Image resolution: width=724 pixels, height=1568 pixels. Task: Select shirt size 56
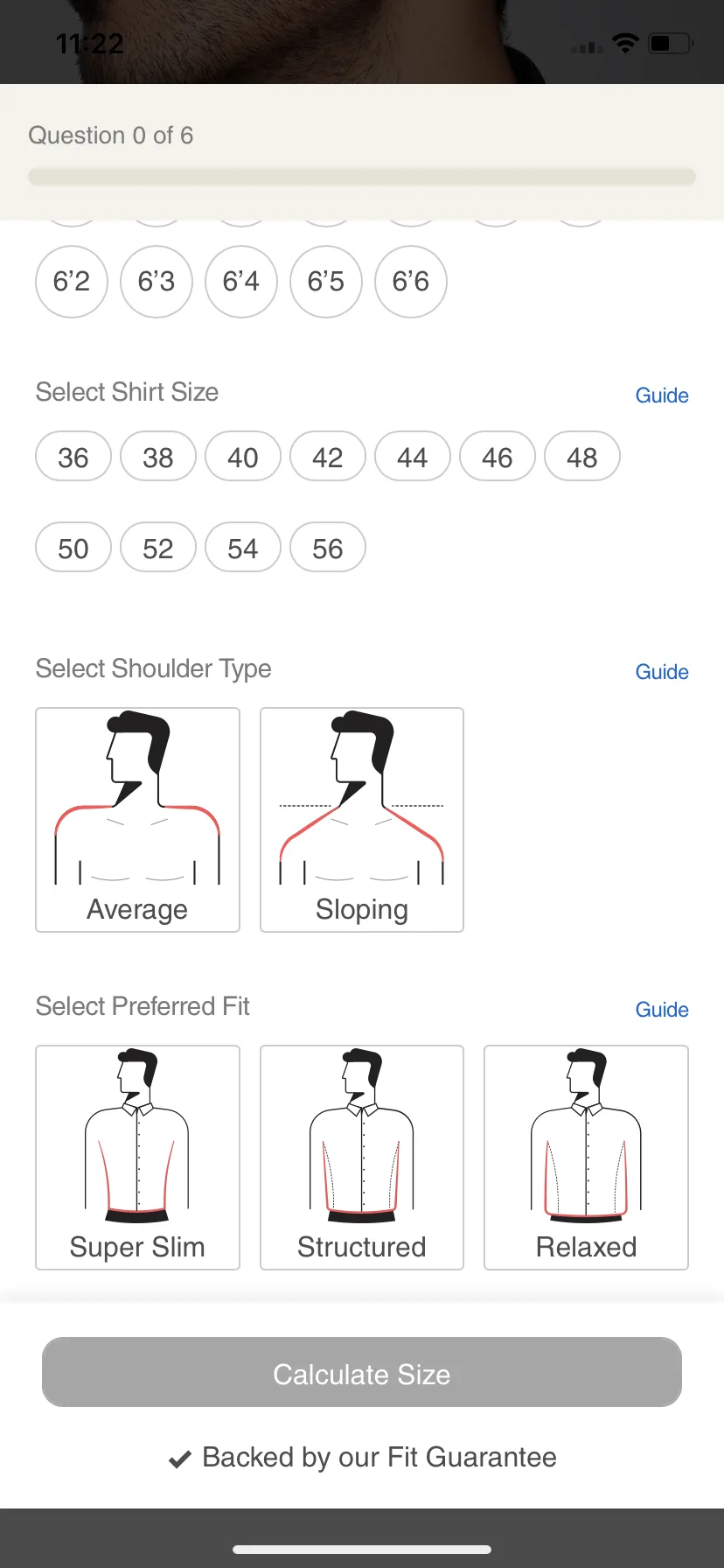(x=328, y=548)
